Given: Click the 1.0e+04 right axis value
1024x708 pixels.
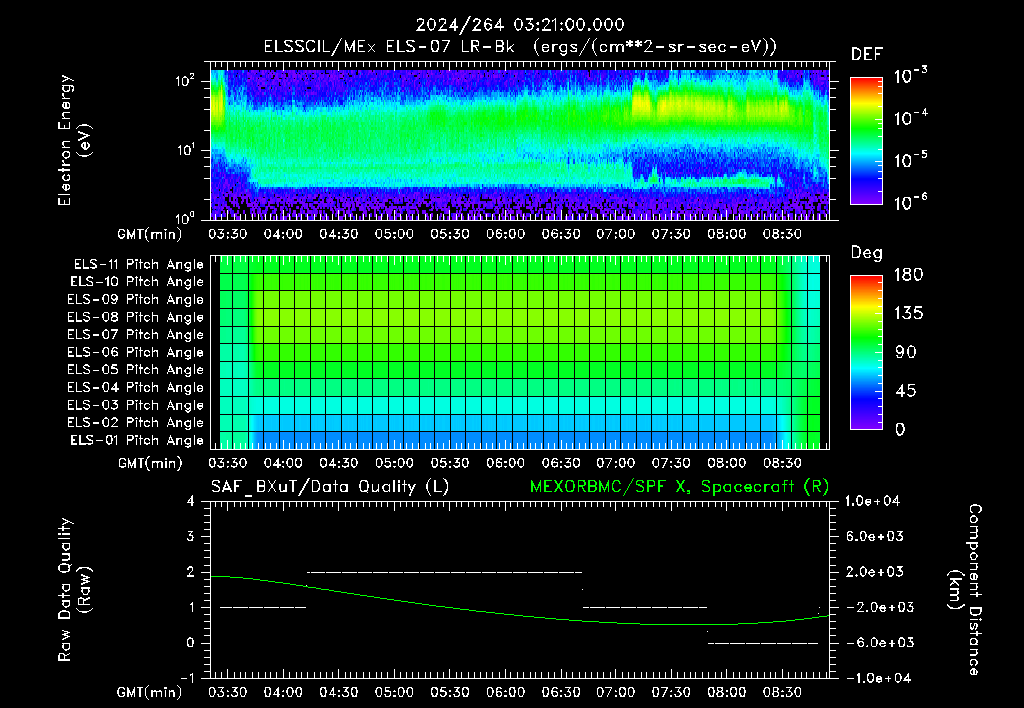Looking at the screenshot, I should (872, 501).
